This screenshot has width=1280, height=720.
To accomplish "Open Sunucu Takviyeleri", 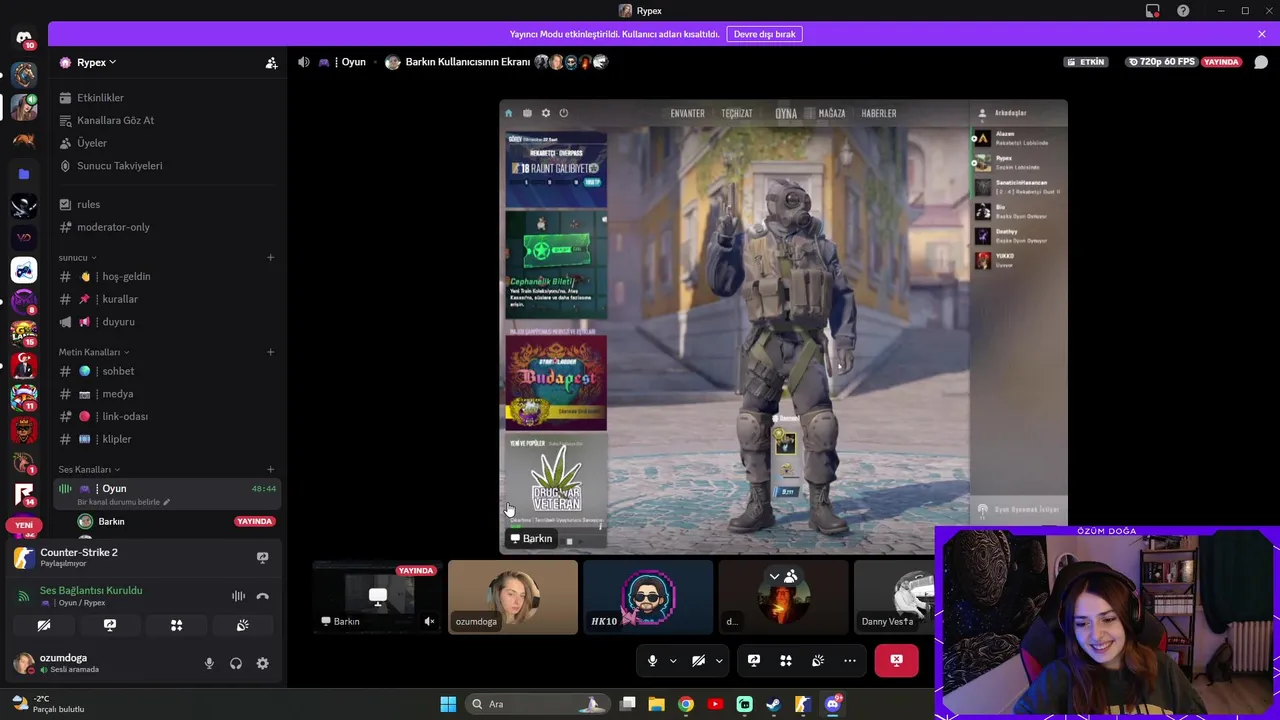I will click(119, 166).
